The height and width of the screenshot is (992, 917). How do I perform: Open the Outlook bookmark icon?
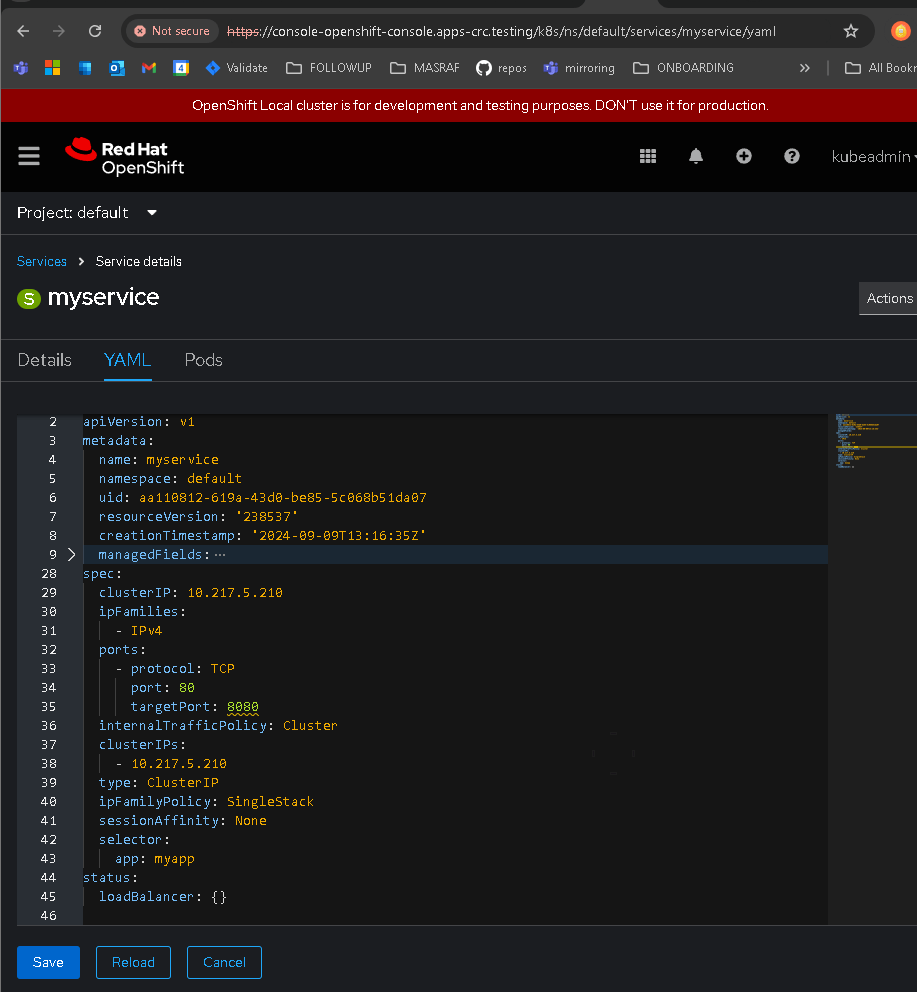(117, 68)
